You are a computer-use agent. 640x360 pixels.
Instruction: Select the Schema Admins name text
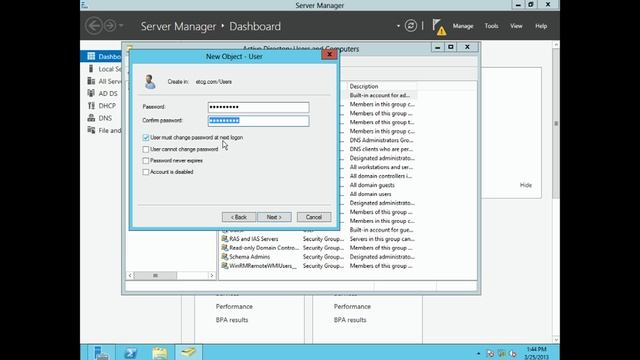(249, 257)
